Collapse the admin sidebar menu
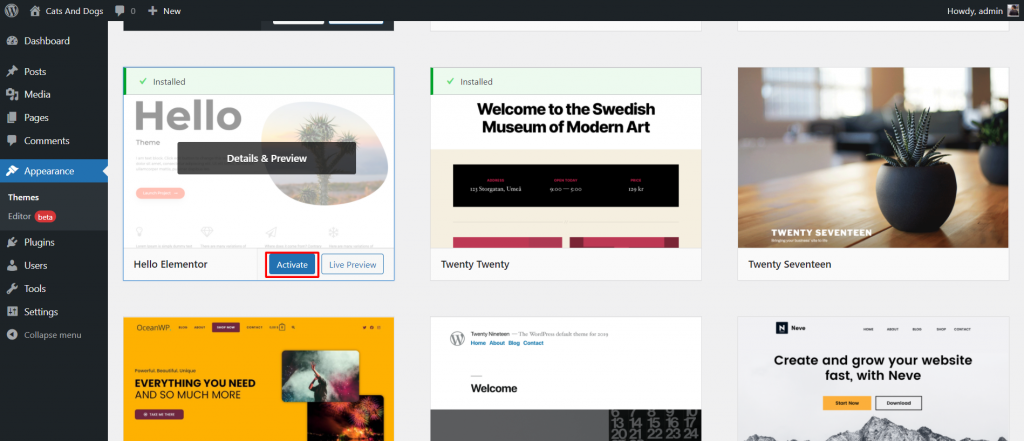This screenshot has width=1024, height=441. (x=44, y=335)
